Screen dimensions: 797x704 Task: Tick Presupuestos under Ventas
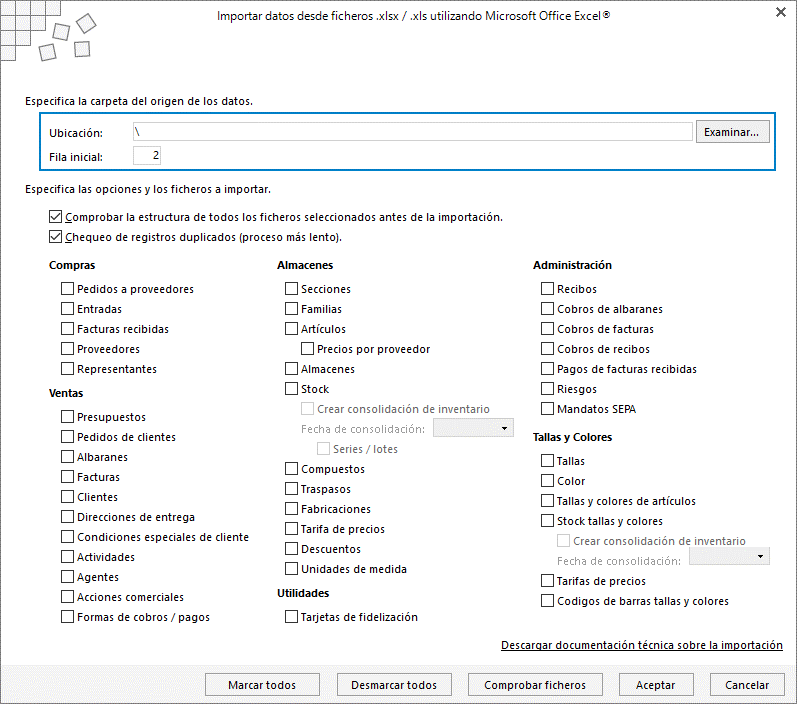coord(68,417)
